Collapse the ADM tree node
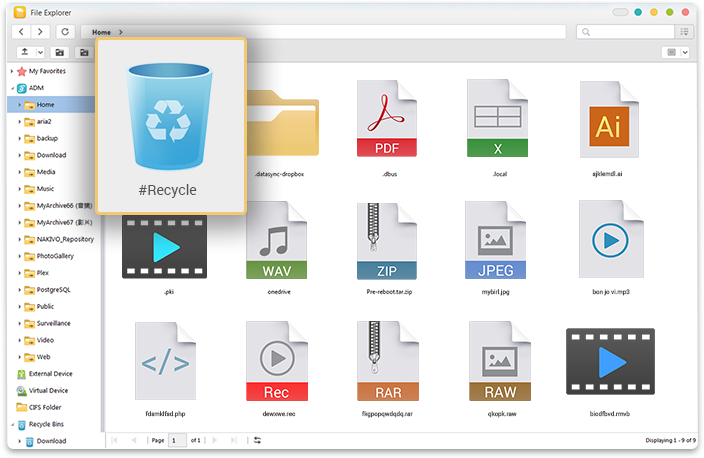 point(12,88)
